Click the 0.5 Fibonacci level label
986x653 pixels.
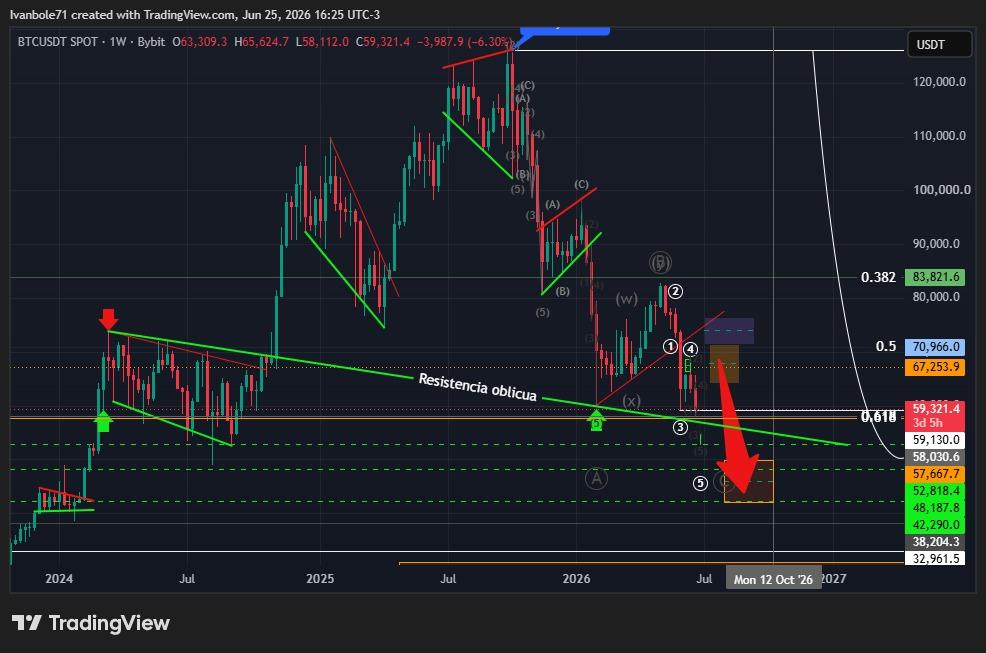click(886, 347)
